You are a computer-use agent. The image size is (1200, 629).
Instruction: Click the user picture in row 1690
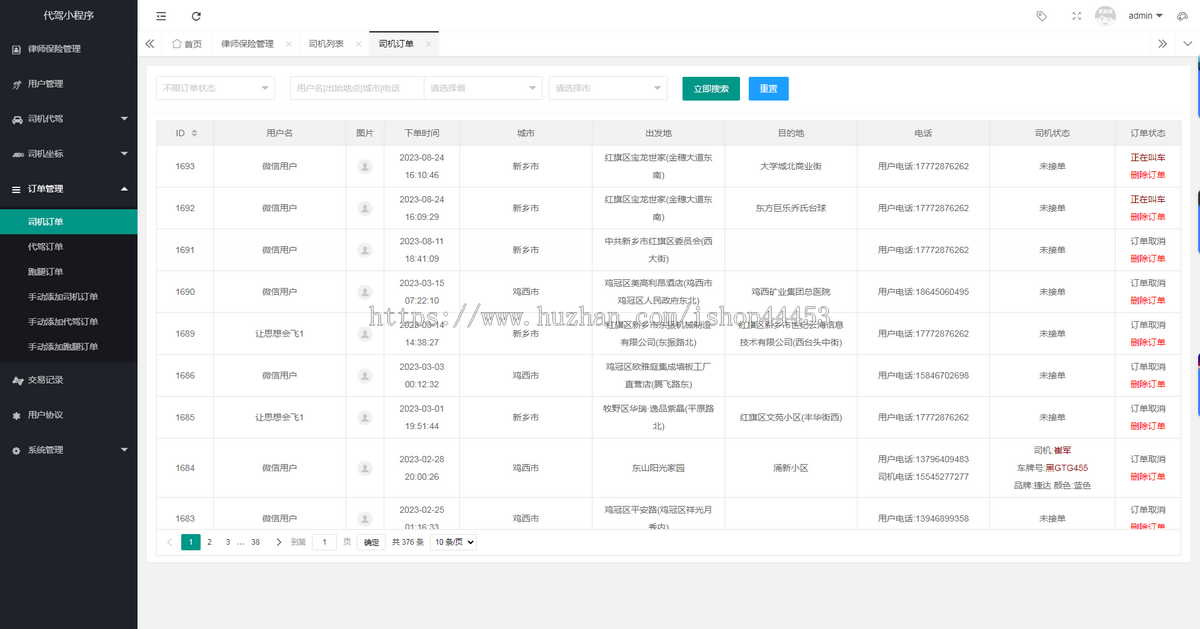pyautogui.click(x=365, y=292)
